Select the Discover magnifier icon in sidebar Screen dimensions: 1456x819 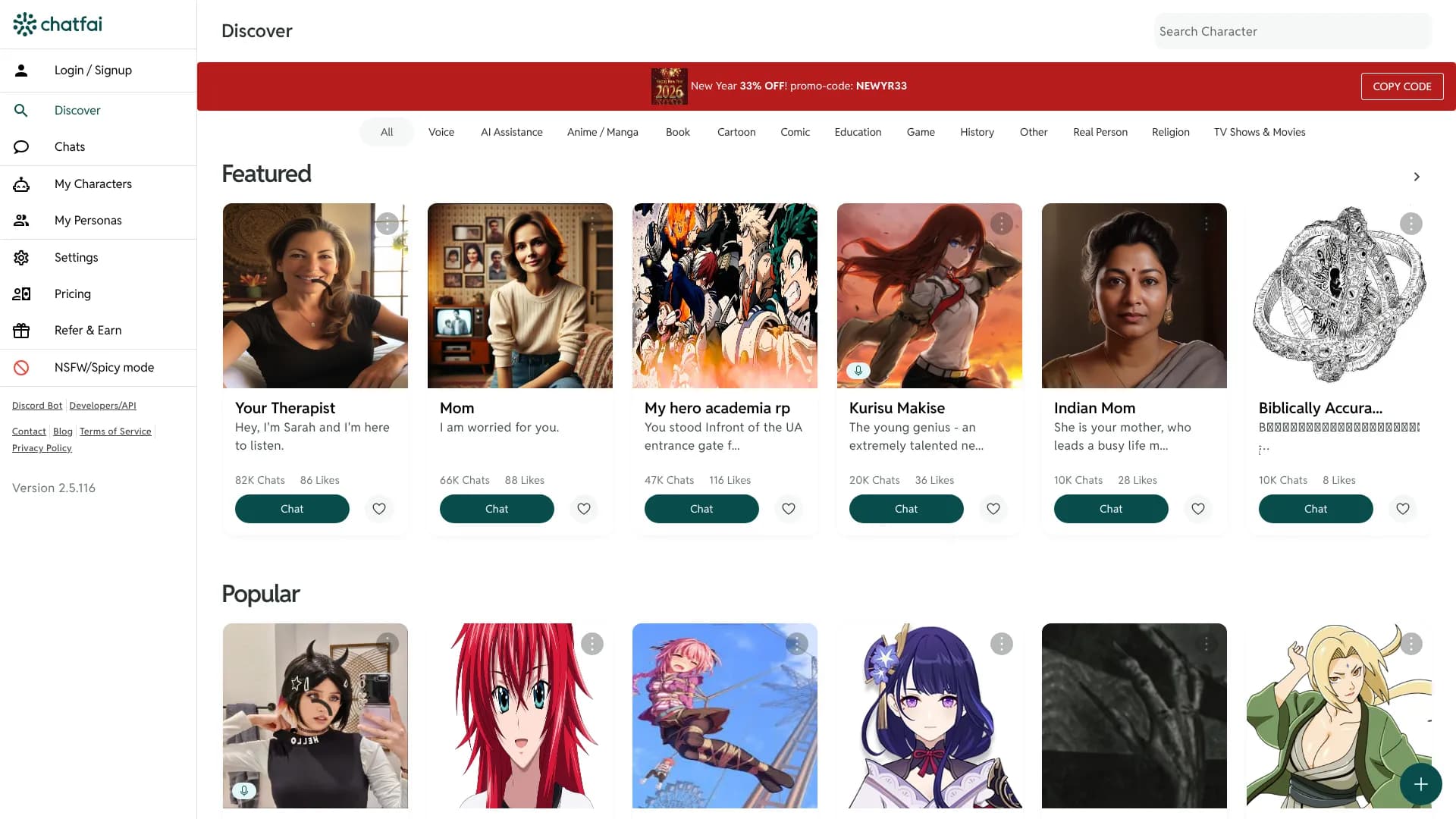coord(21,111)
